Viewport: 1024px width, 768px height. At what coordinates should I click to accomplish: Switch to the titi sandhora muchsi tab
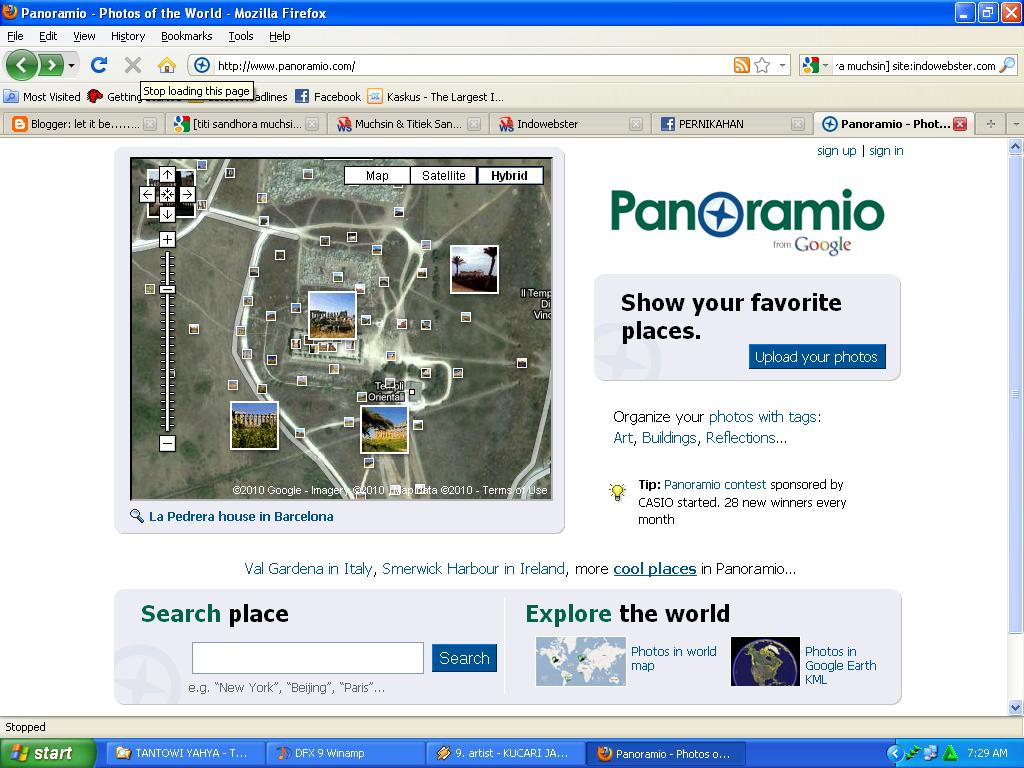point(245,123)
